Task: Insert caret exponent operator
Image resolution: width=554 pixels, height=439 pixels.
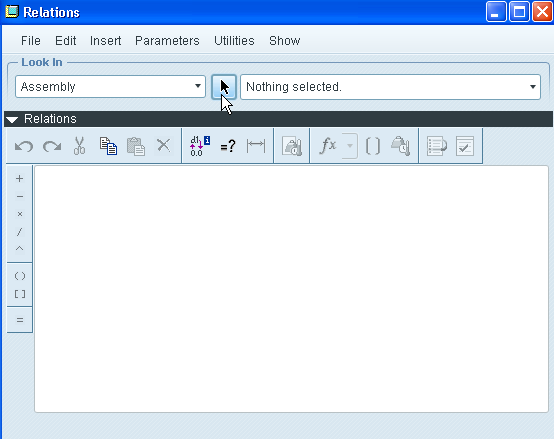Action: [x=20, y=249]
